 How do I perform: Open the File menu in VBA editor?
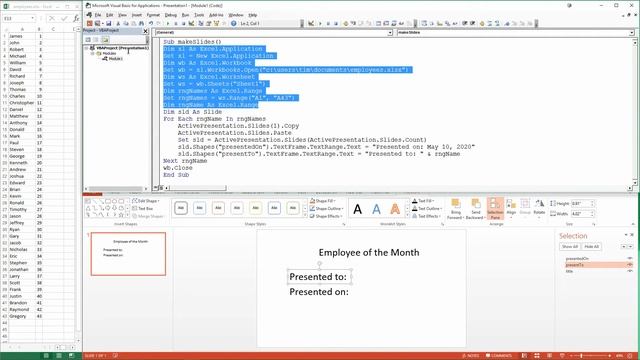point(98,15)
